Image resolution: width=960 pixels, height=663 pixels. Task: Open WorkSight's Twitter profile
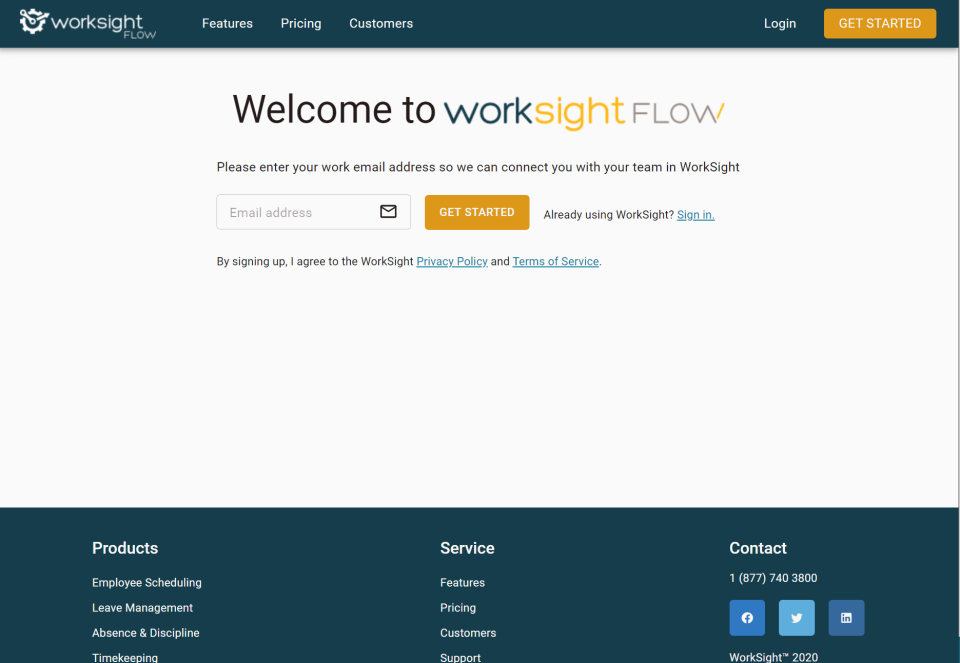[x=796, y=617]
